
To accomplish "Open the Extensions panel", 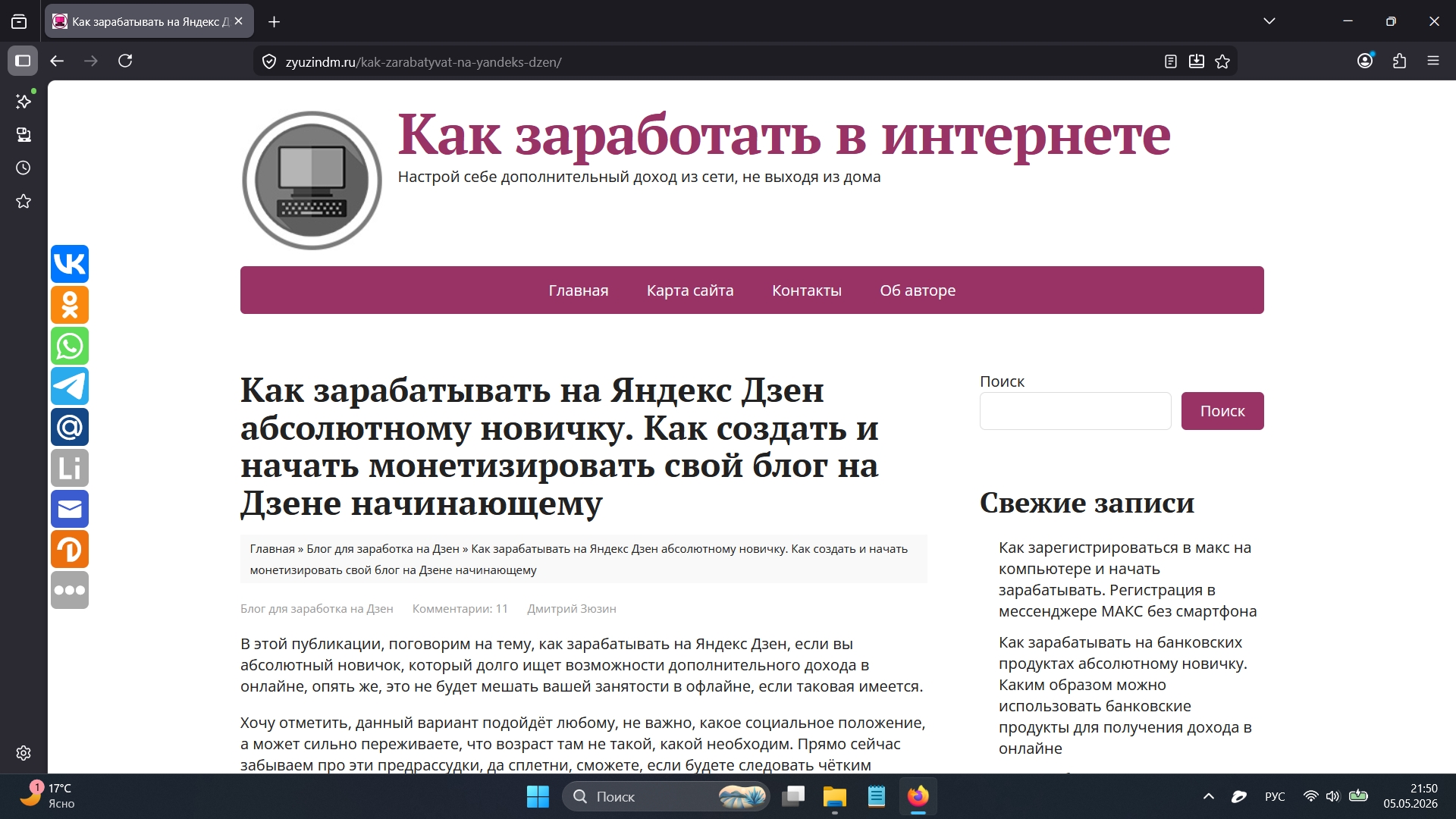I will 1400,61.
